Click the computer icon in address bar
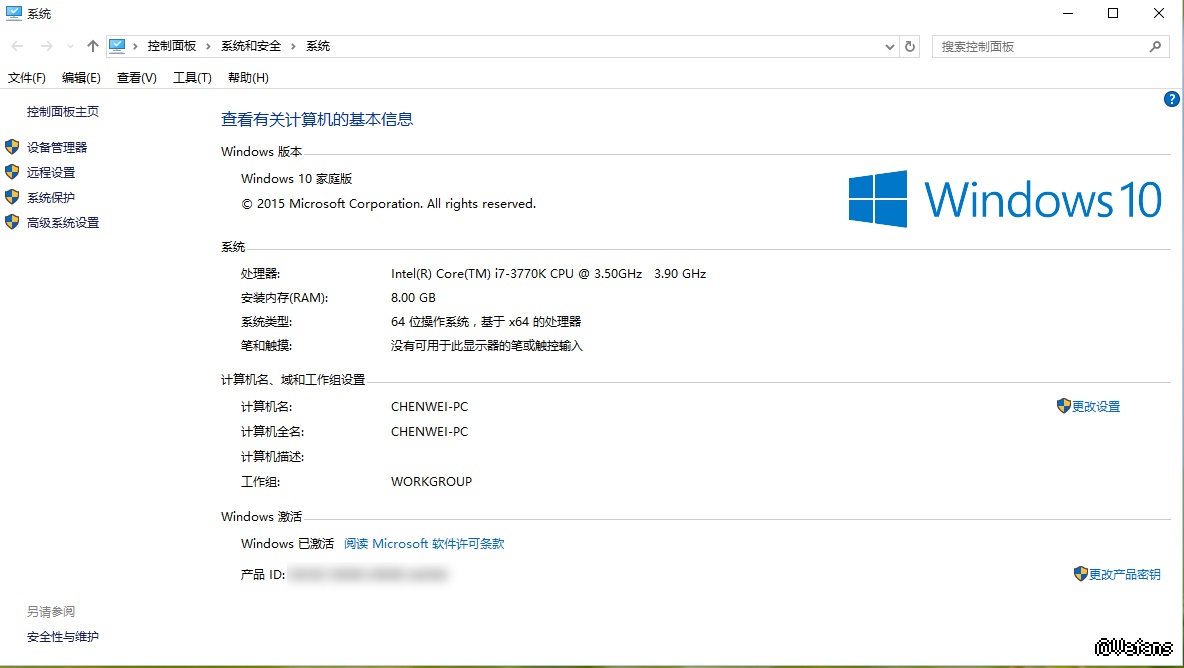 (x=117, y=46)
